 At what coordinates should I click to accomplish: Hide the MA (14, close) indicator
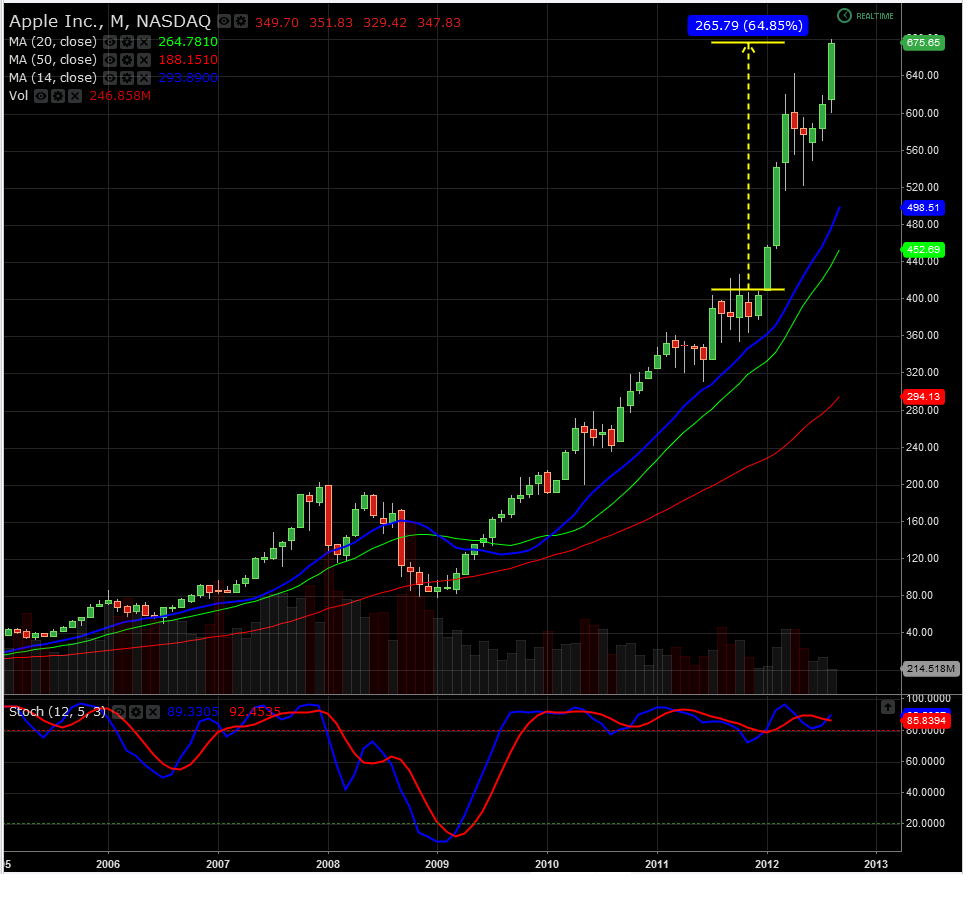click(109, 78)
